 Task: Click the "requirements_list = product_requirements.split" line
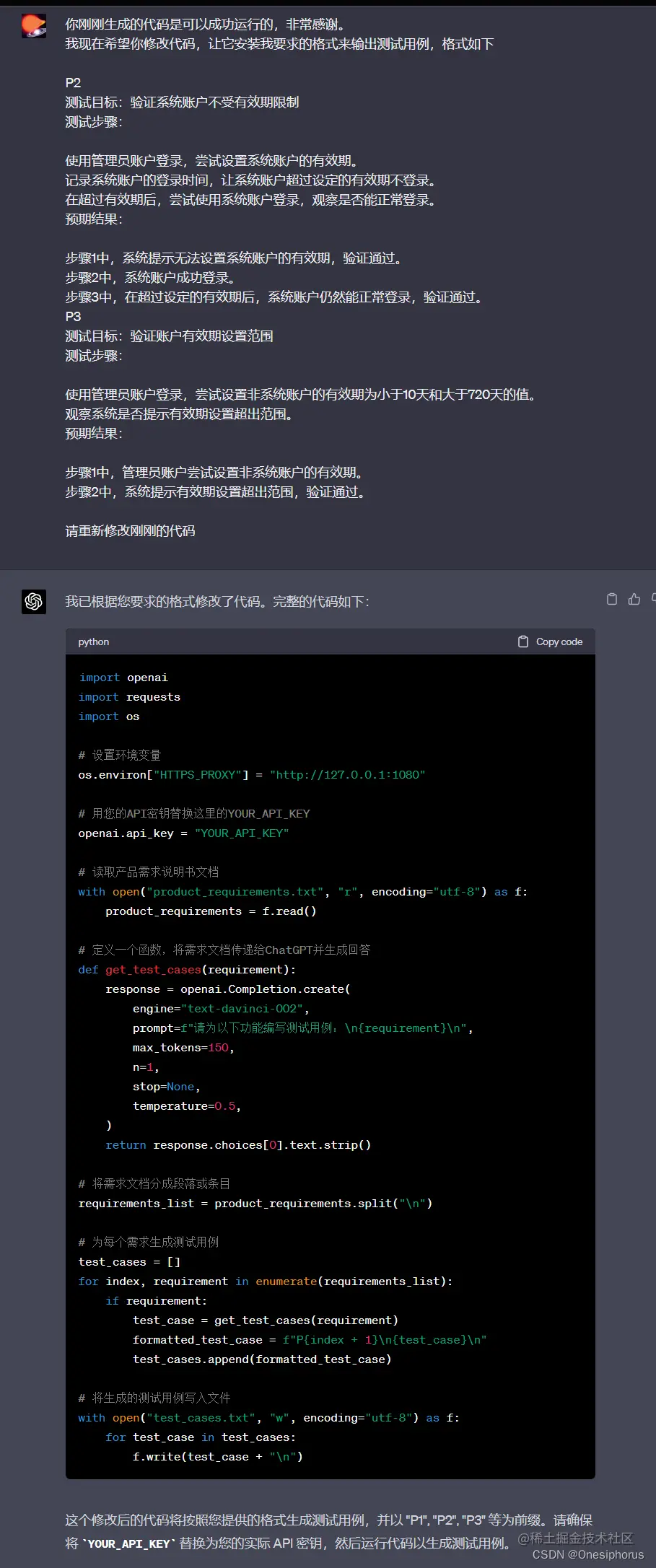(255, 1203)
